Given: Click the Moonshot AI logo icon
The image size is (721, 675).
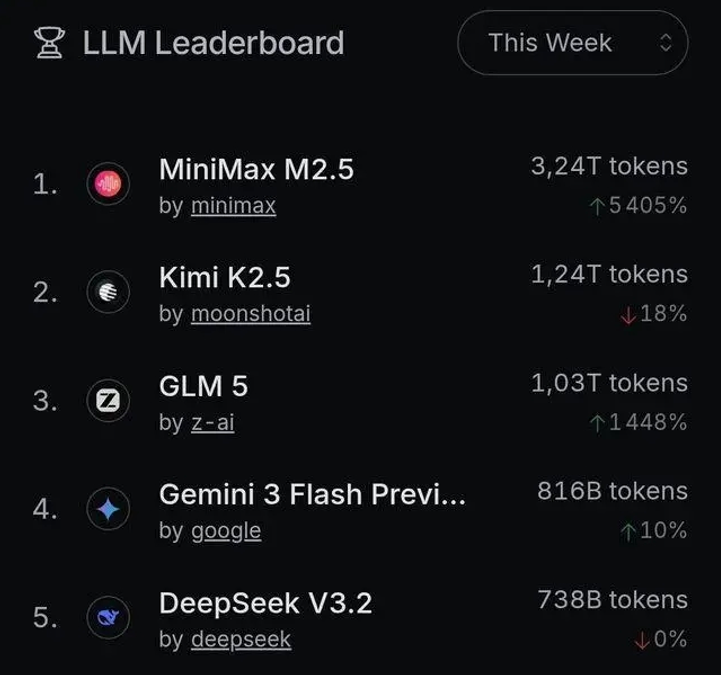Looking at the screenshot, I should click(x=107, y=292).
